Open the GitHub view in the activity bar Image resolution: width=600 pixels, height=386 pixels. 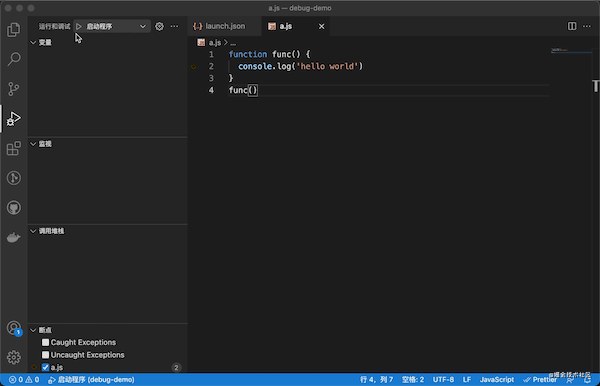click(14, 208)
